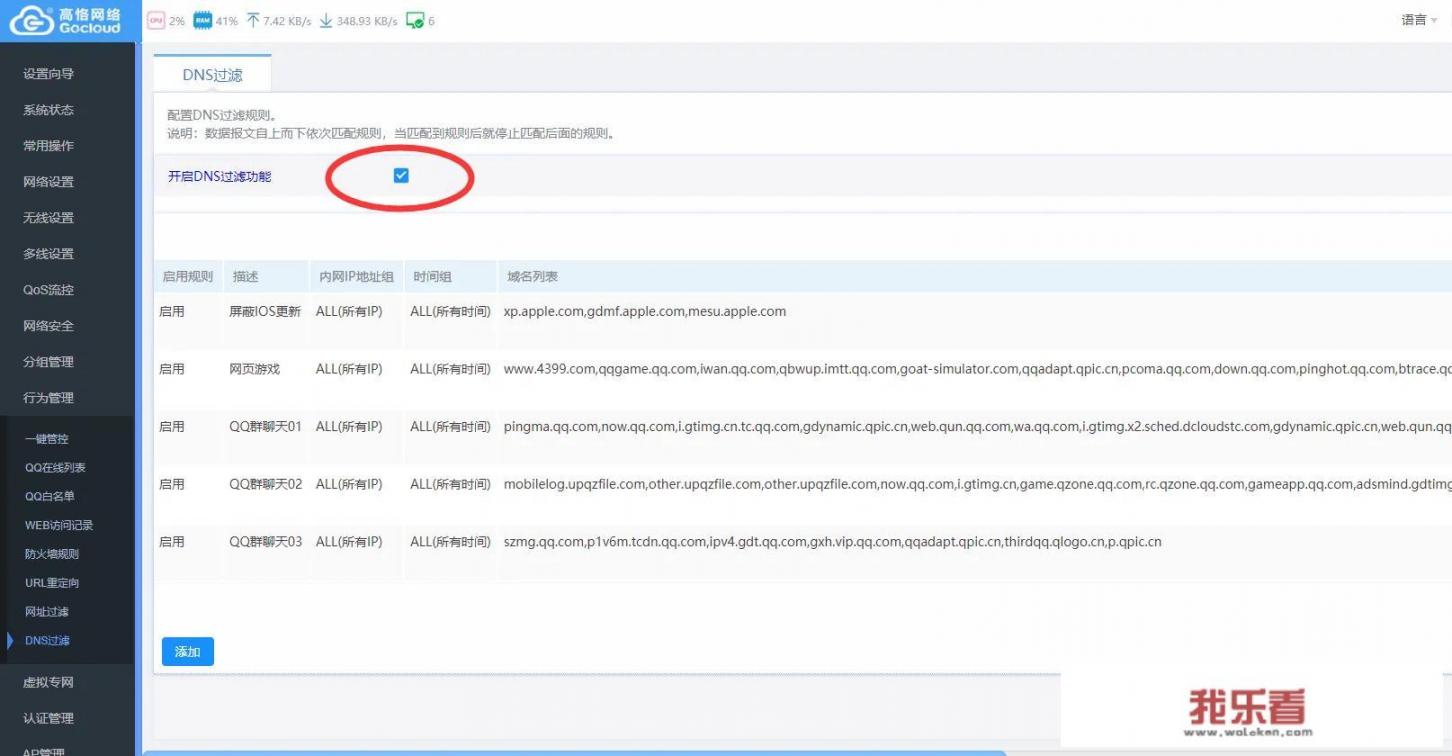Click szmg.qq.com domain list cell

(x=832, y=542)
